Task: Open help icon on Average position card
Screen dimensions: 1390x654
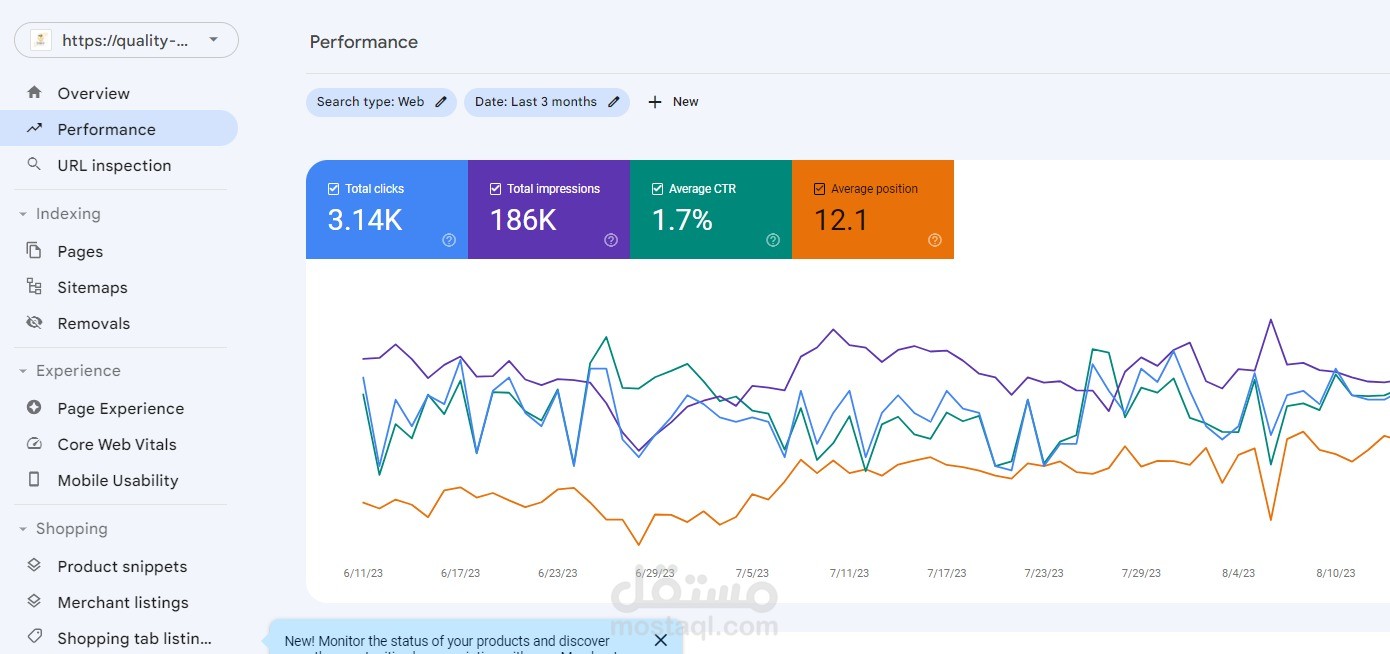Action: (x=935, y=240)
